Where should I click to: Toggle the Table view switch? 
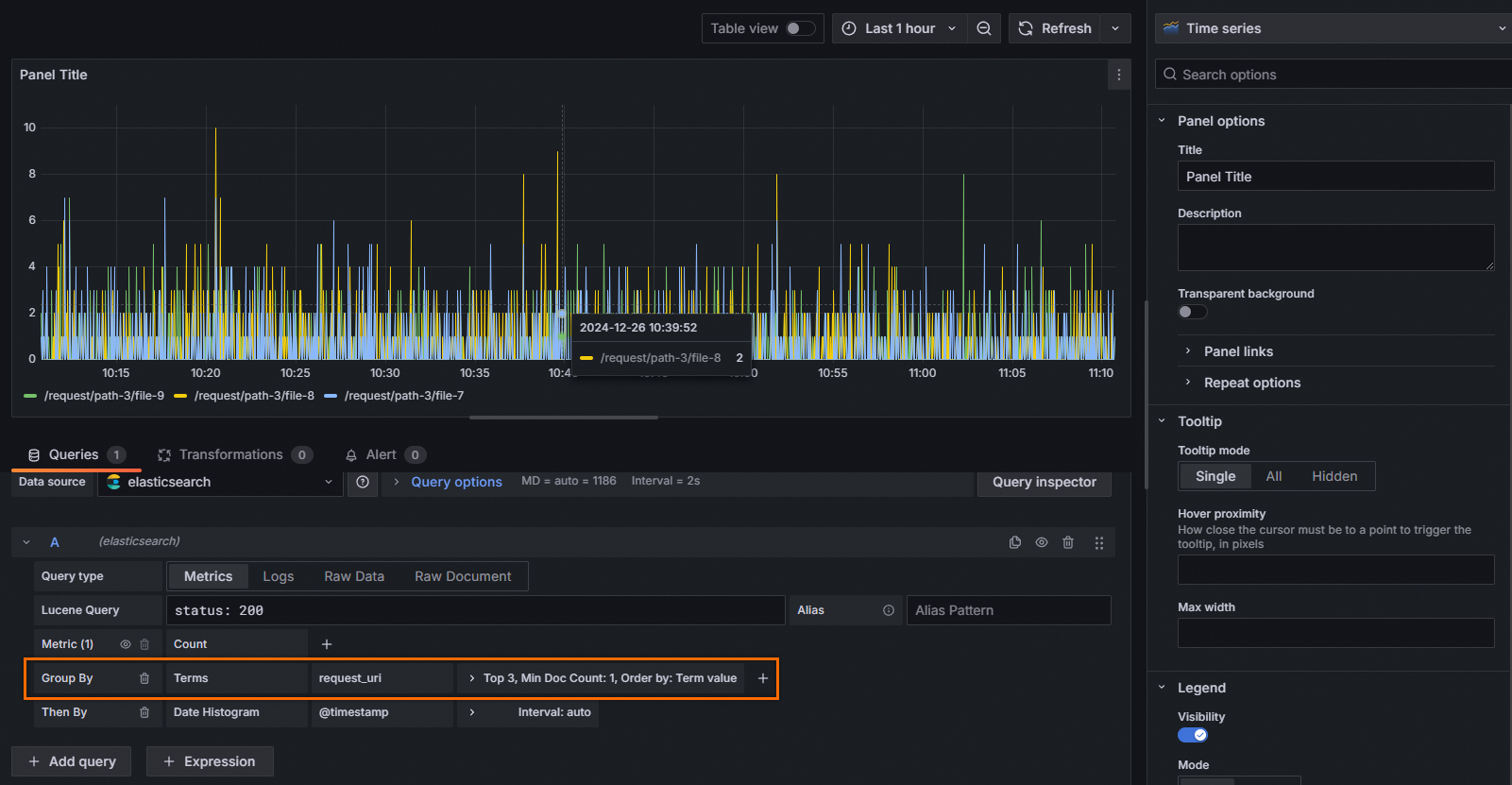800,28
